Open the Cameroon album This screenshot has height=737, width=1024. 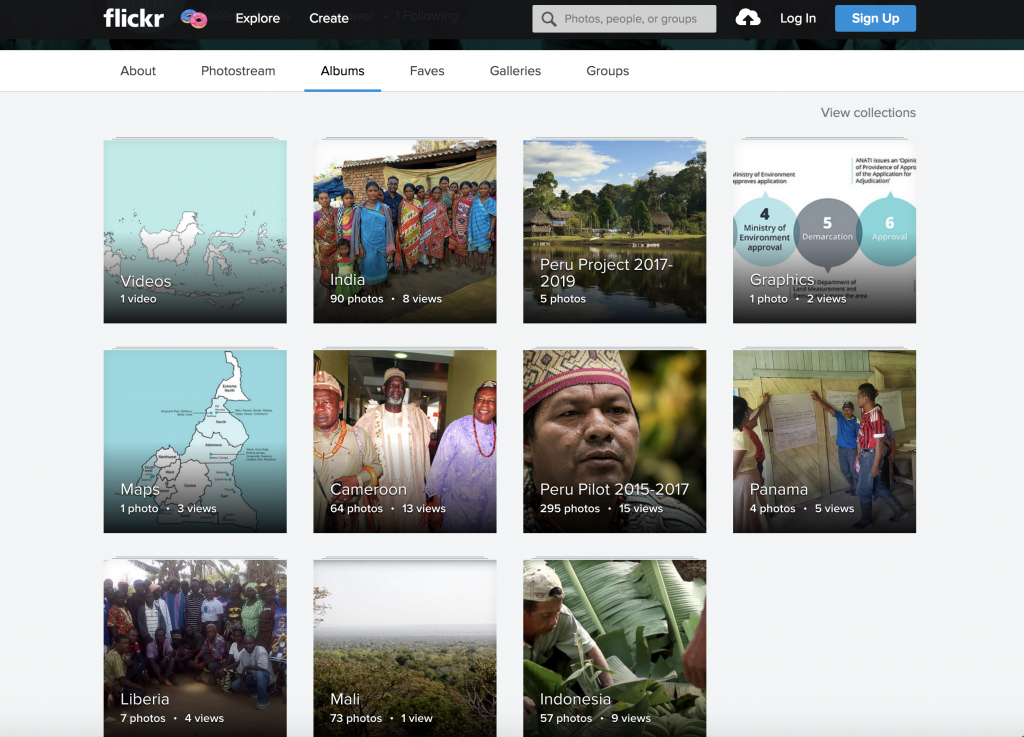tap(404, 441)
